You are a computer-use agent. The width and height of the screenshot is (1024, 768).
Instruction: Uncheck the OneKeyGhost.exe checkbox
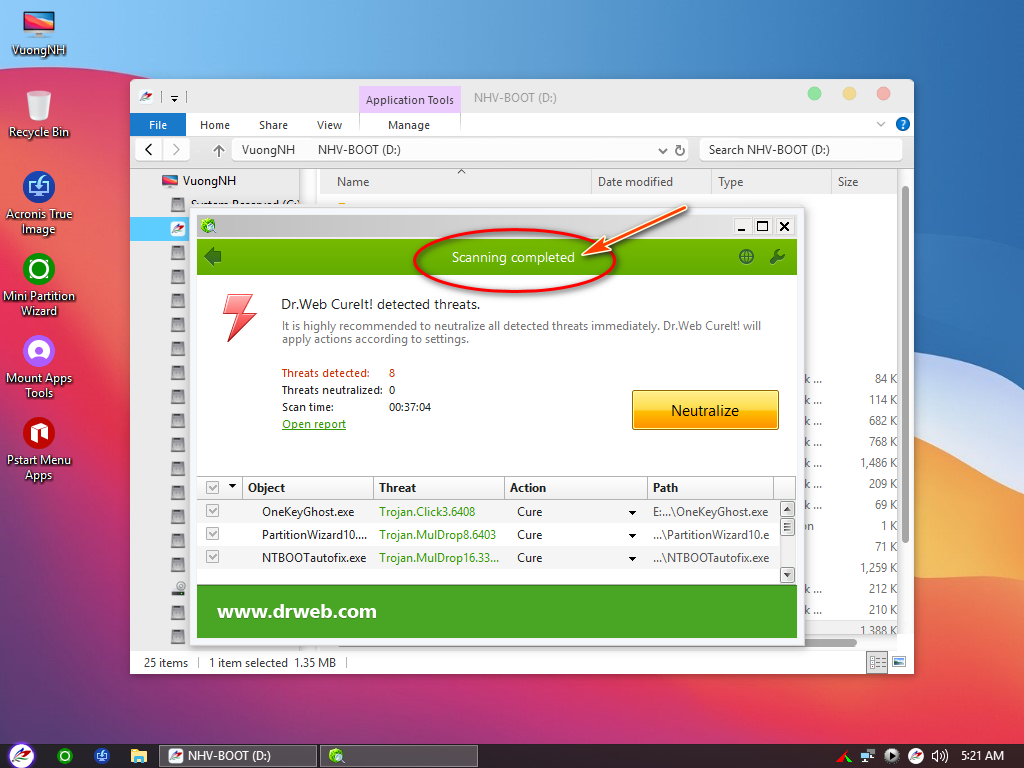212,511
